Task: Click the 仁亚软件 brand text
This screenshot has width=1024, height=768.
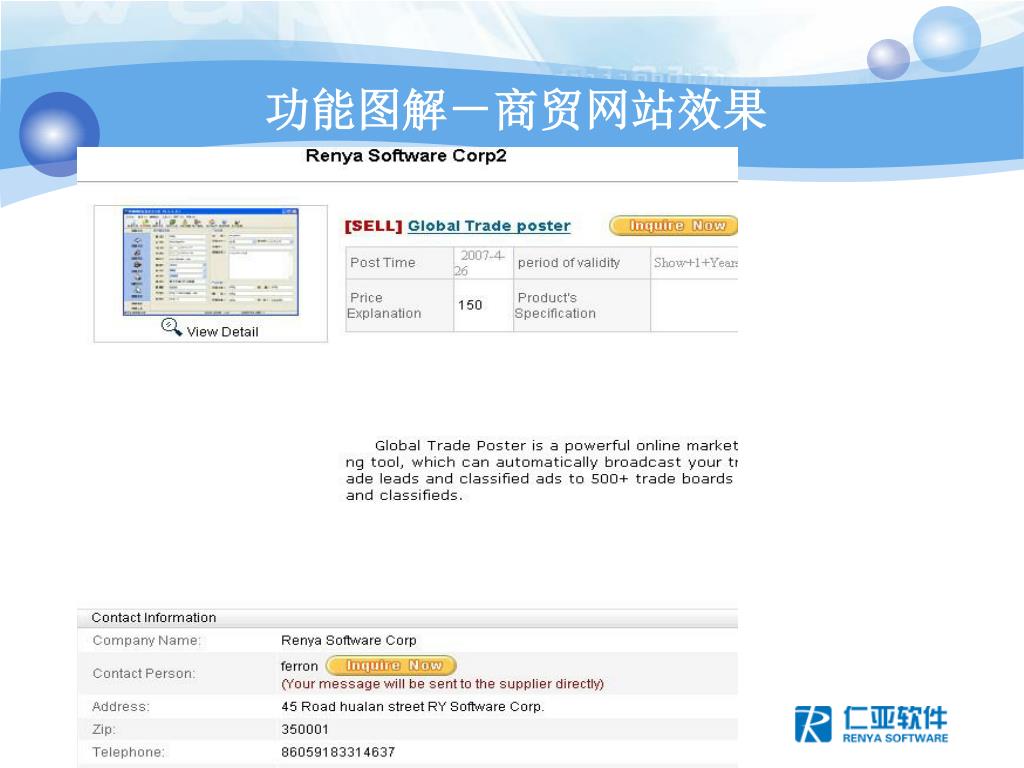Action: [895, 718]
